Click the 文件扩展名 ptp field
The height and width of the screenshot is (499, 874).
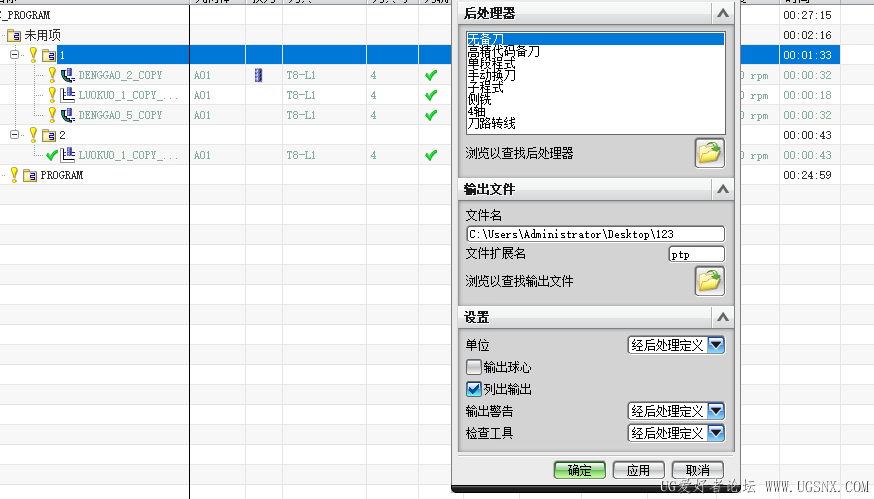(697, 254)
